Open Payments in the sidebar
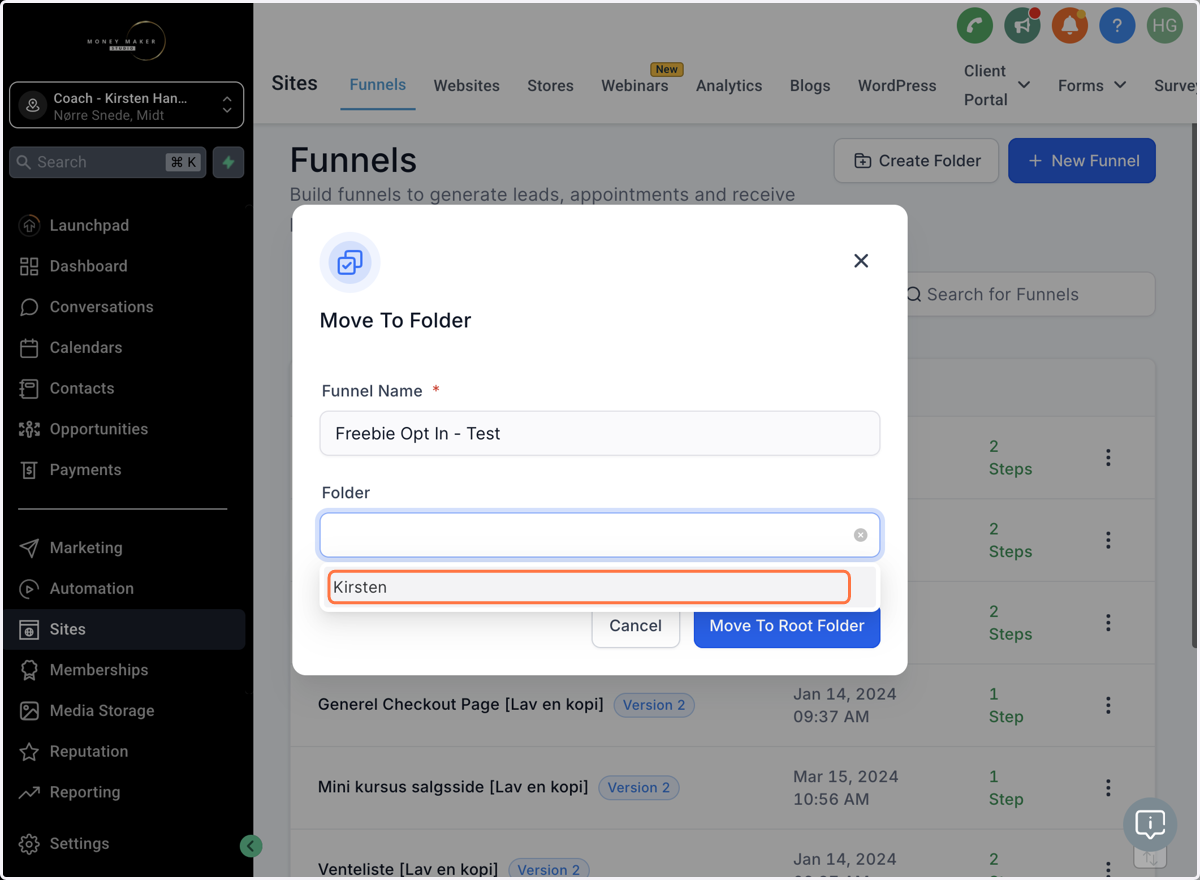1200x880 pixels. click(85, 470)
